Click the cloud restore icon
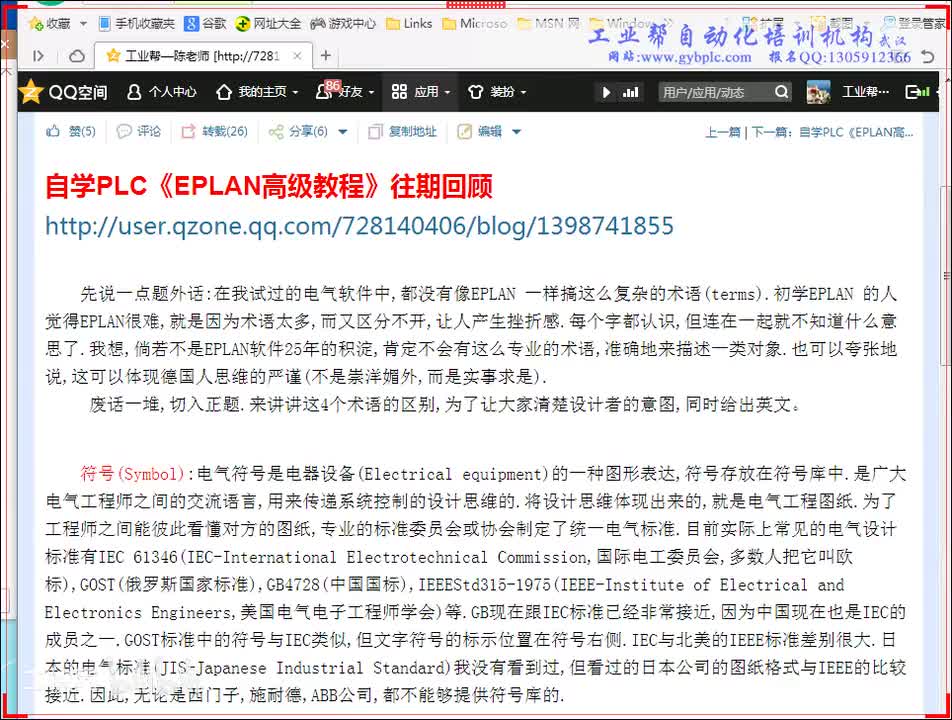The height and width of the screenshot is (720, 952). [x=76, y=56]
